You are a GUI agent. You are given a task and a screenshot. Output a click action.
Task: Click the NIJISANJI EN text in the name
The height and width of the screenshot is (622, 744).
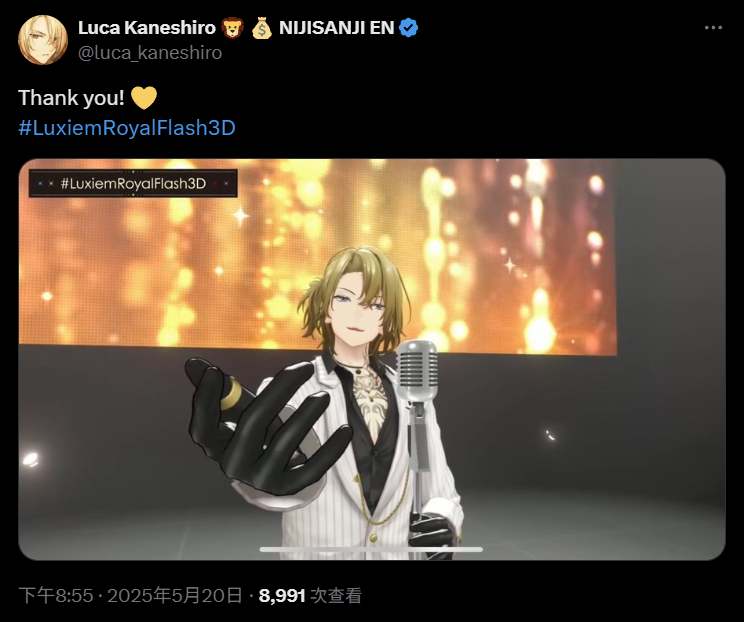[x=336, y=28]
